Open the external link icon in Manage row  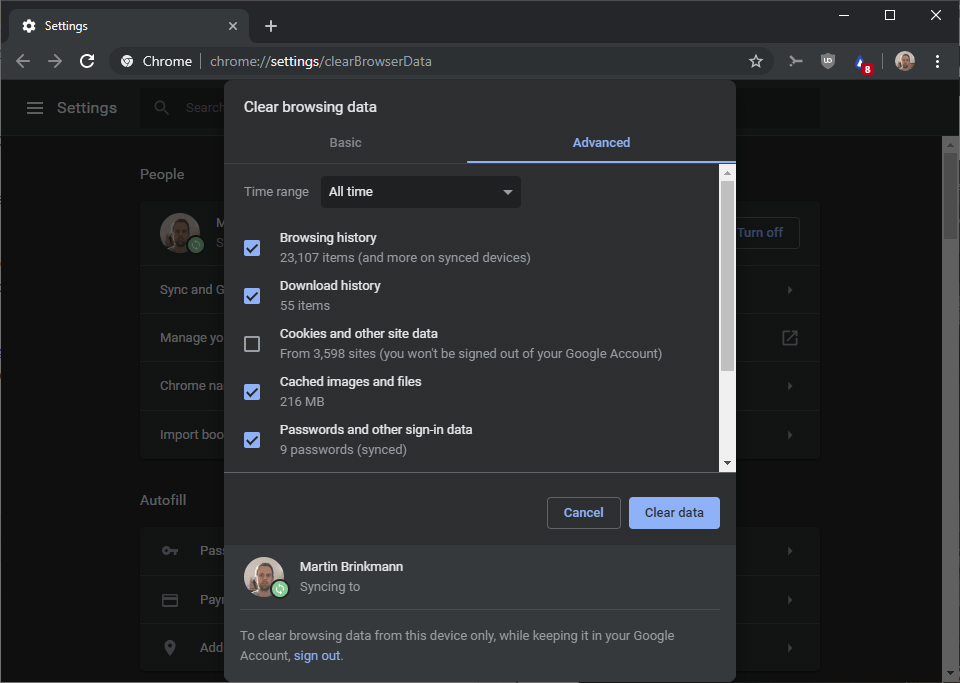(x=790, y=338)
